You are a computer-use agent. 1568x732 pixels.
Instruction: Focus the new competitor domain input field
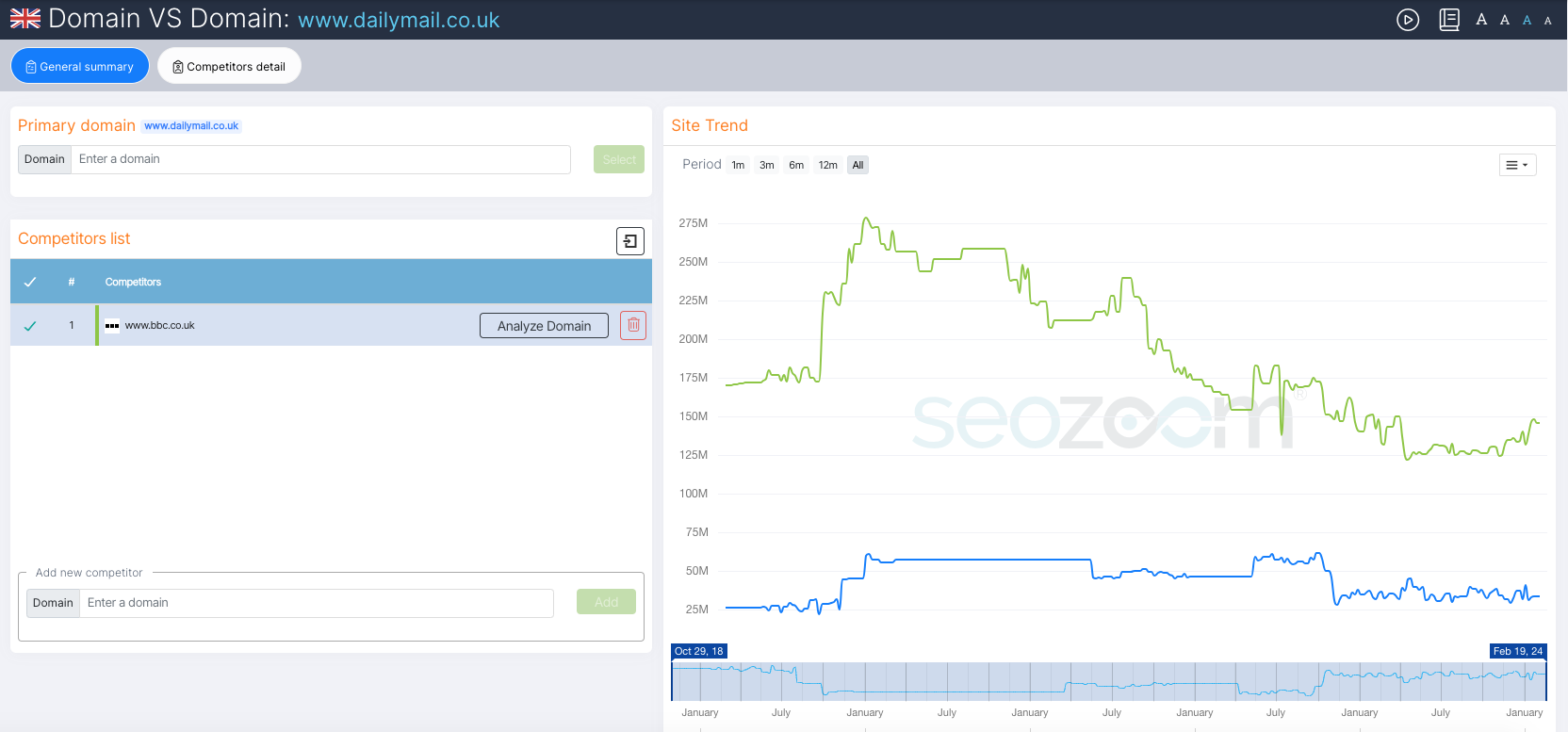(317, 603)
